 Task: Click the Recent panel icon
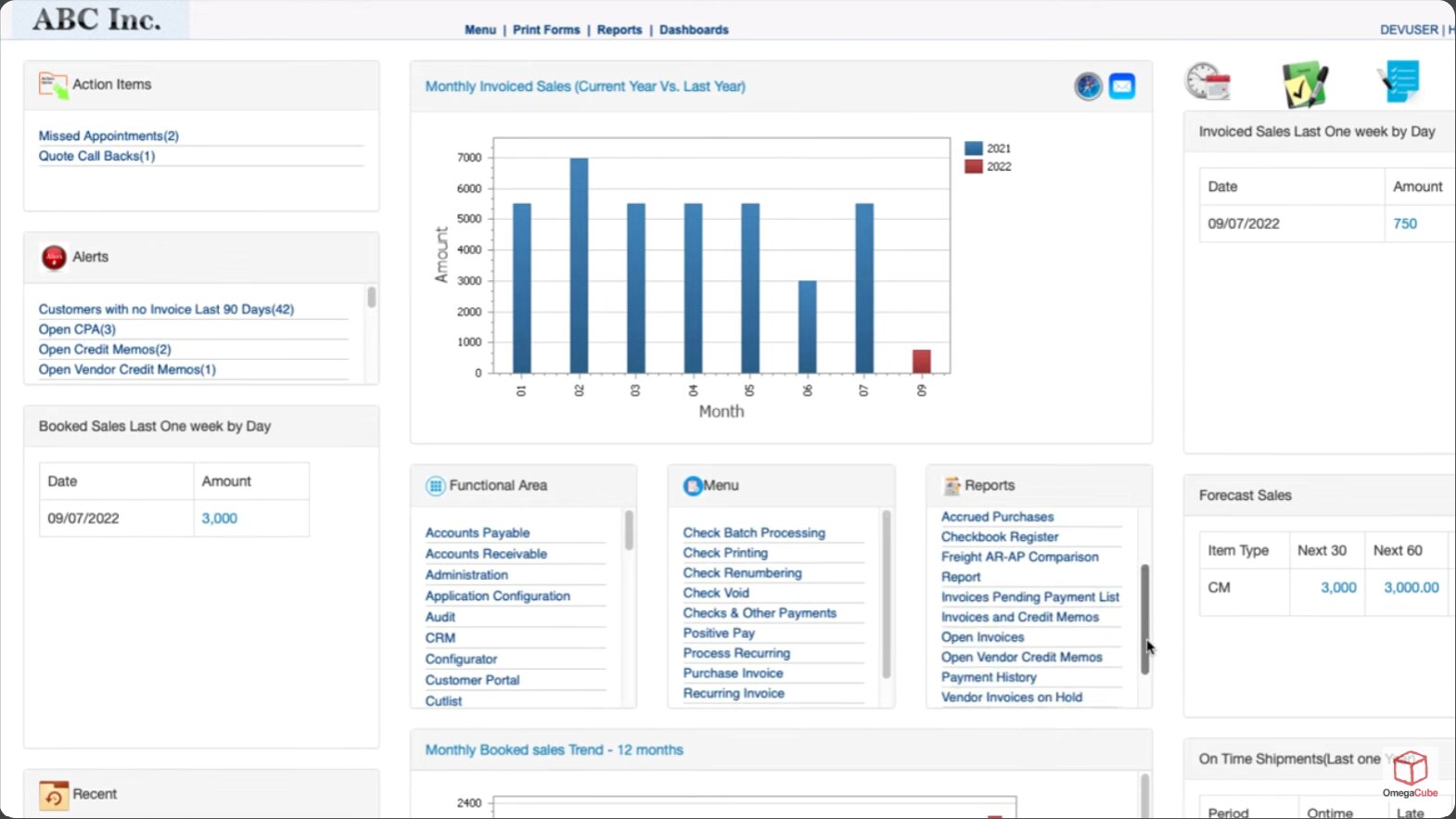point(54,795)
